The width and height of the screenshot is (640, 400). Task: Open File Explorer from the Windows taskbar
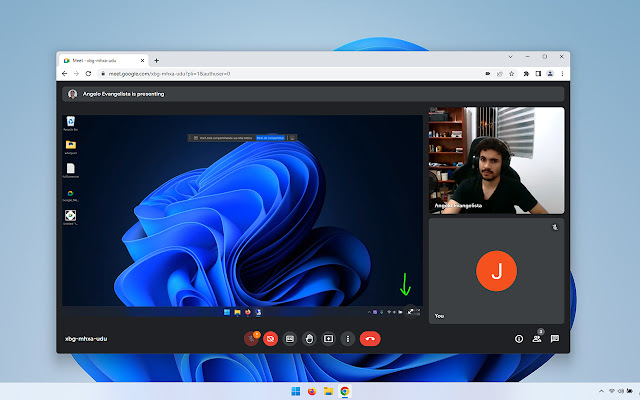pos(328,391)
